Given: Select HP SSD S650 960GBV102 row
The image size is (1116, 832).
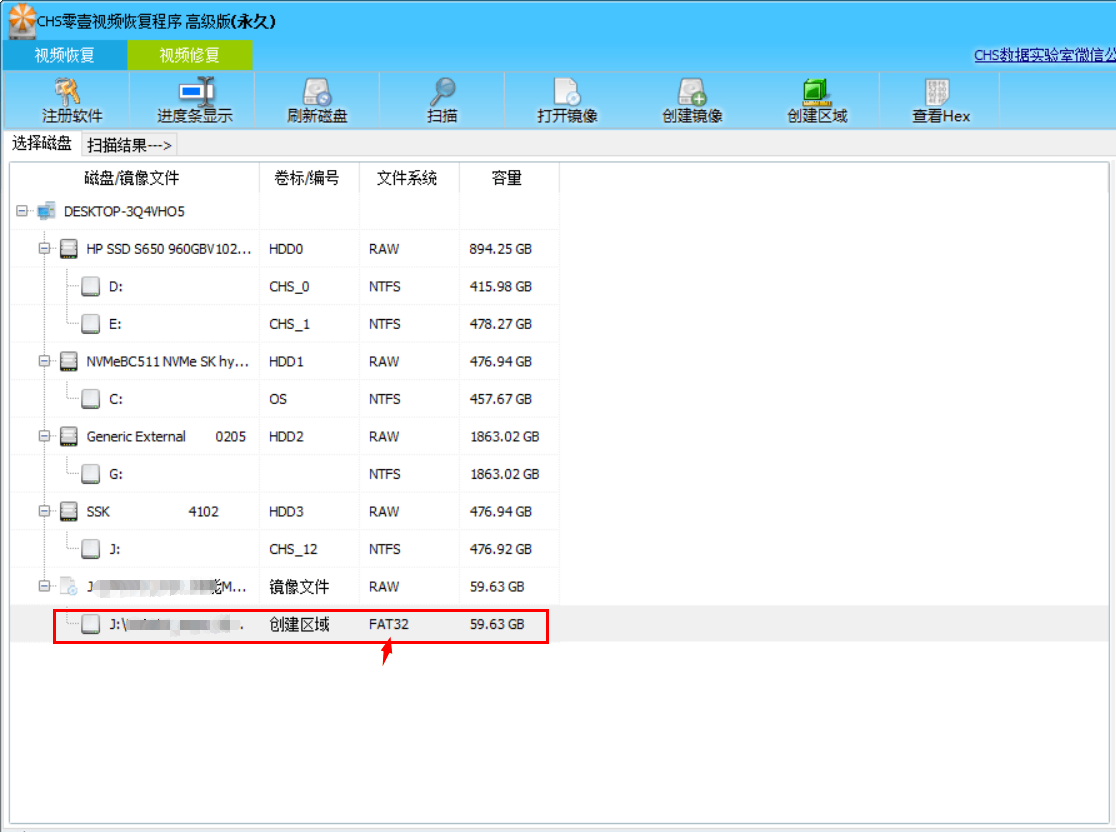Looking at the screenshot, I should coord(169,248).
